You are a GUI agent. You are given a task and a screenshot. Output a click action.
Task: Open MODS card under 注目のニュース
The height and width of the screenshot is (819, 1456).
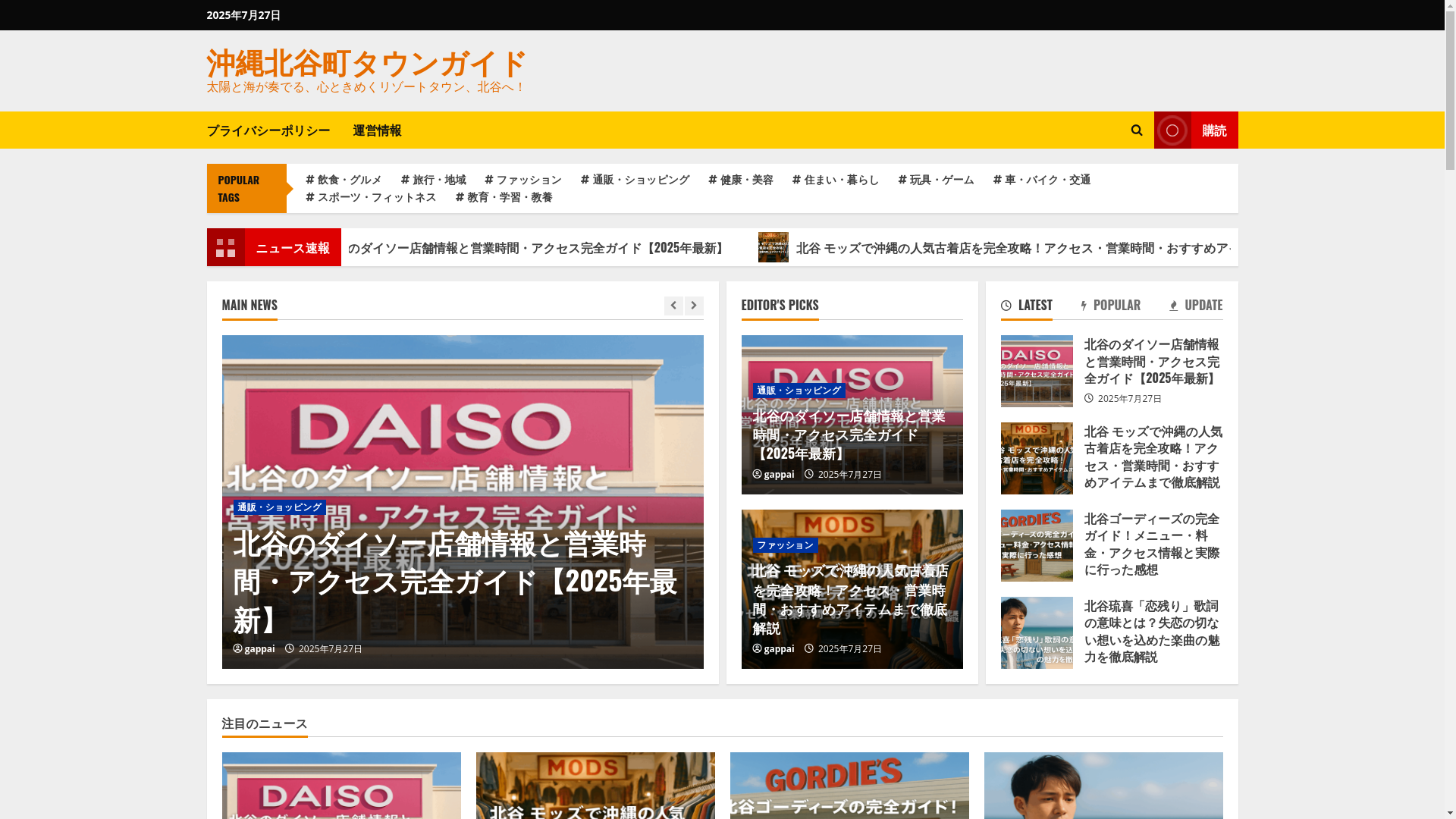pos(595,786)
